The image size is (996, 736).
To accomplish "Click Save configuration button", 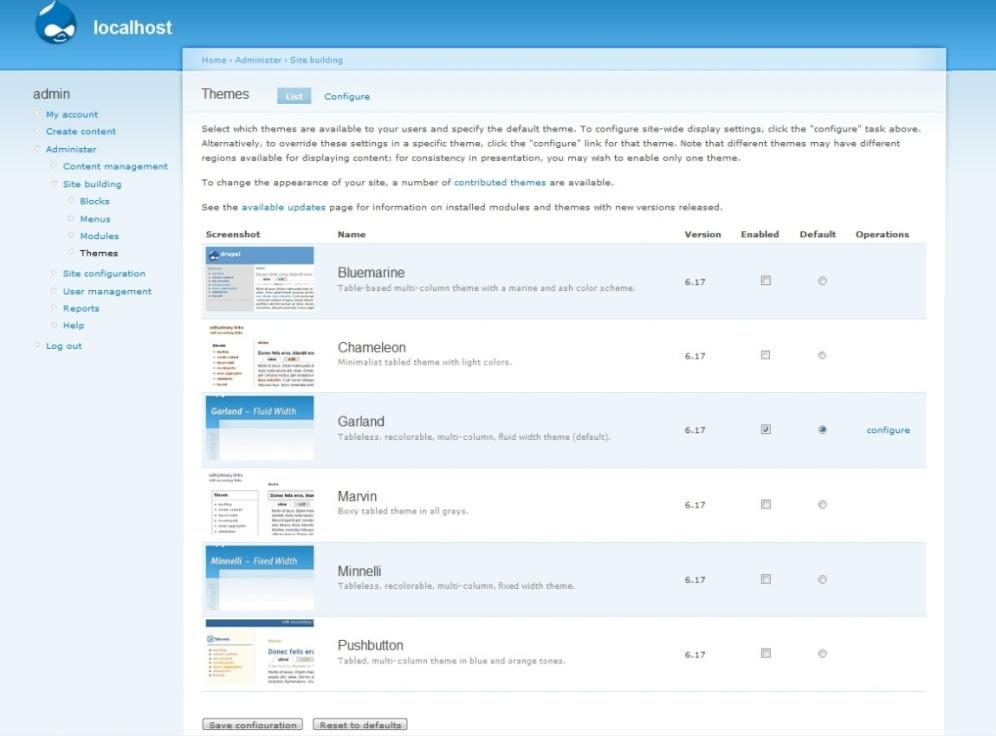I will click(x=252, y=725).
